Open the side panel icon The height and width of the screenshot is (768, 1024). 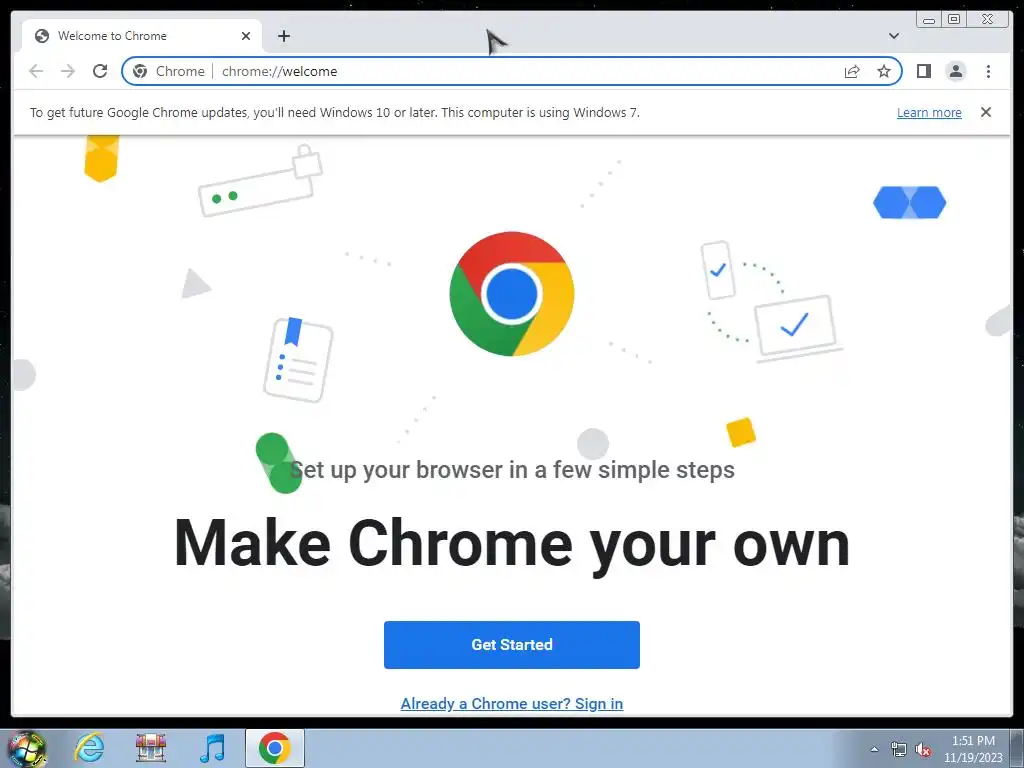click(923, 71)
